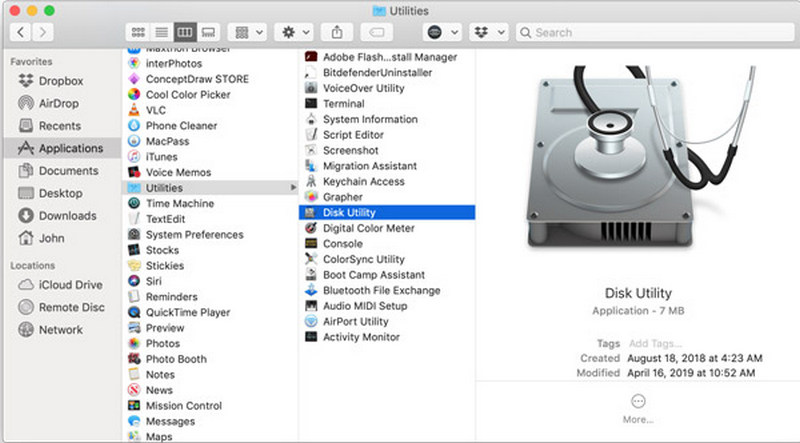Open the gear Action menu
The height and width of the screenshot is (443, 800).
(297, 32)
